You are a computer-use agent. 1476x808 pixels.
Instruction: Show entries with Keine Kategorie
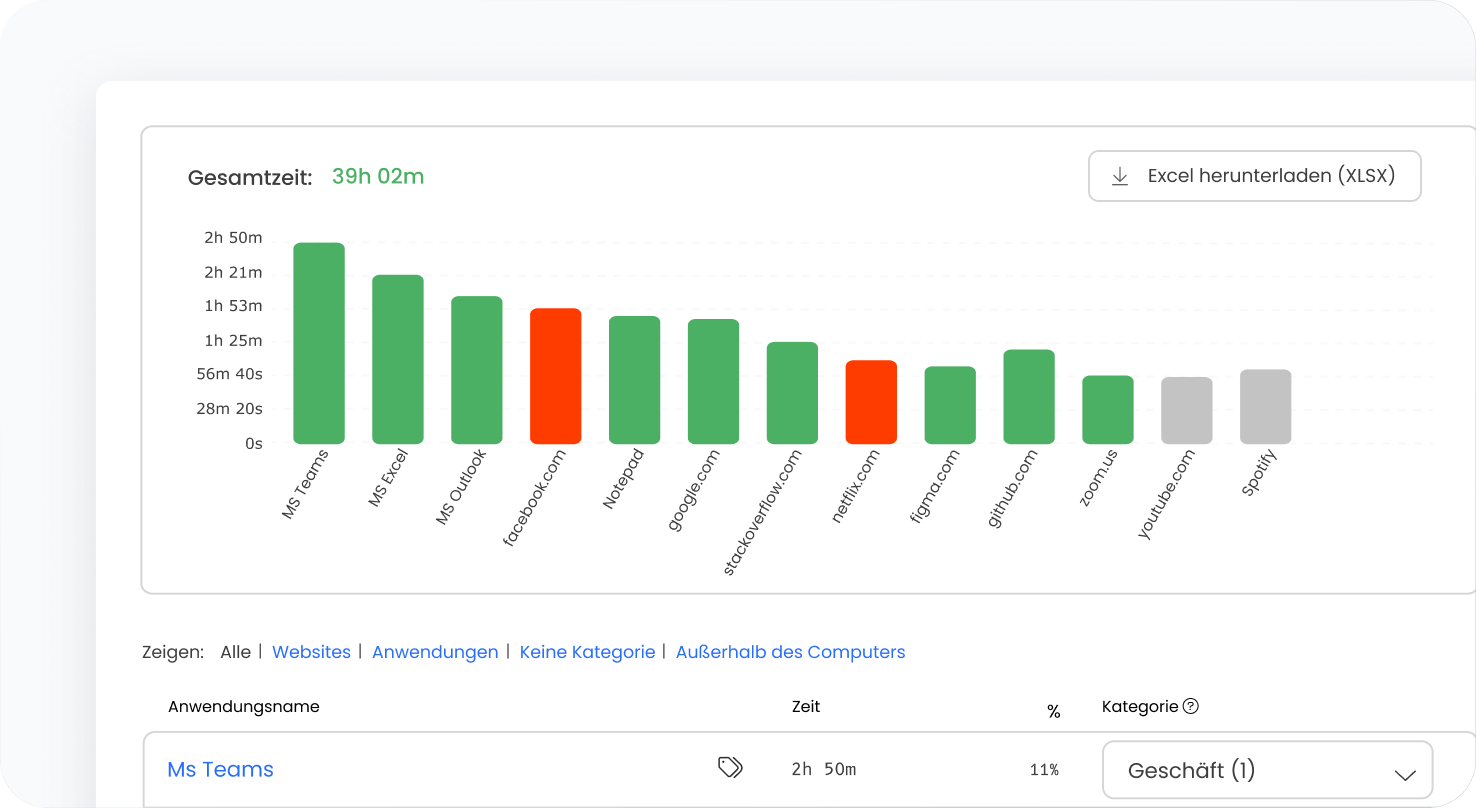pos(587,652)
